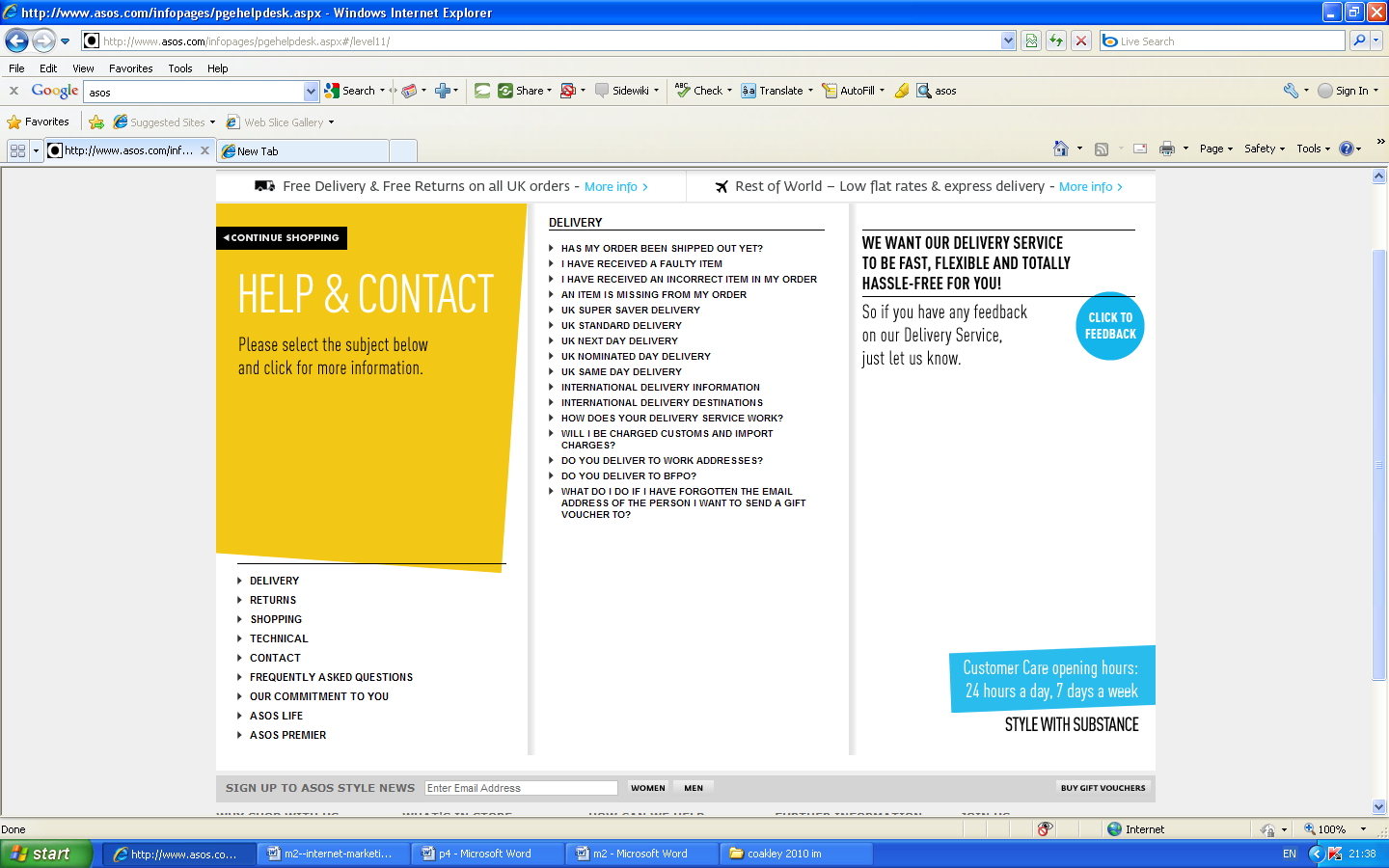Open the Page menu dropdown
The height and width of the screenshot is (868, 1389).
tap(1216, 149)
